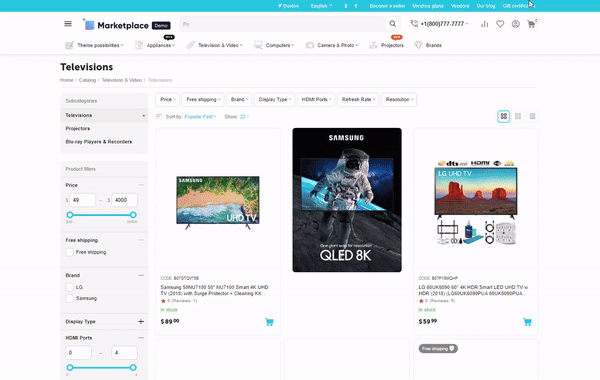Open the Sort by Popular First dropdown

click(200, 117)
